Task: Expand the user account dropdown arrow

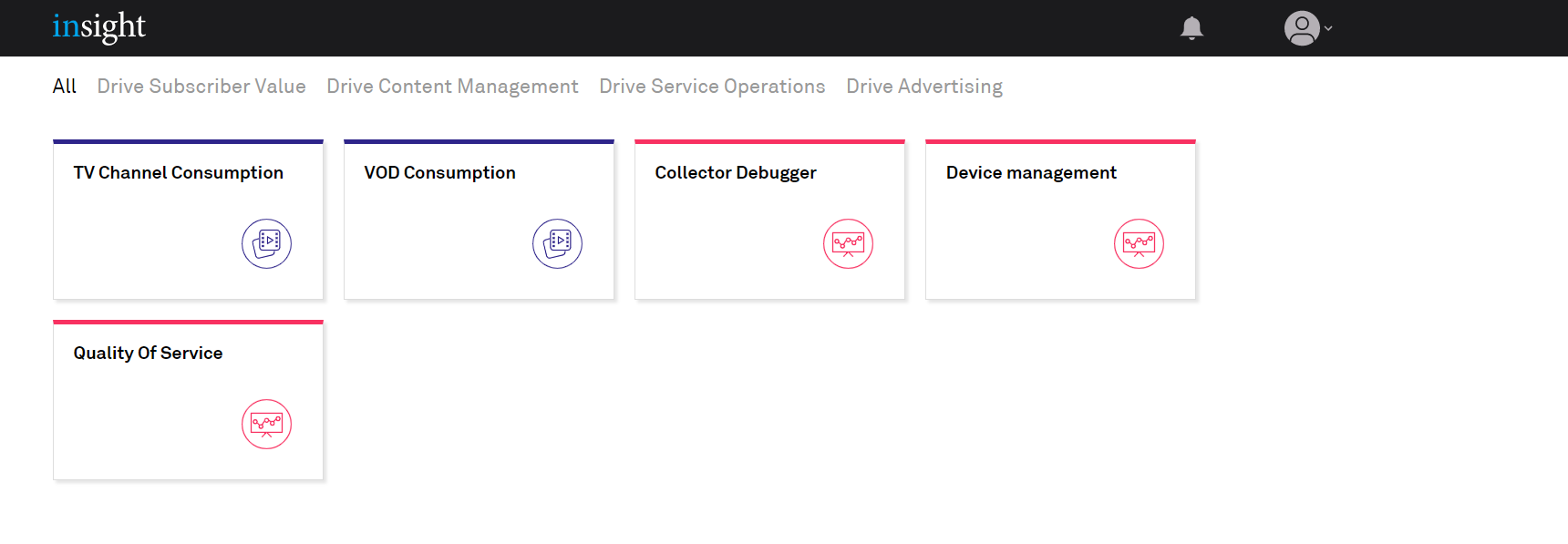Action: [x=1328, y=28]
